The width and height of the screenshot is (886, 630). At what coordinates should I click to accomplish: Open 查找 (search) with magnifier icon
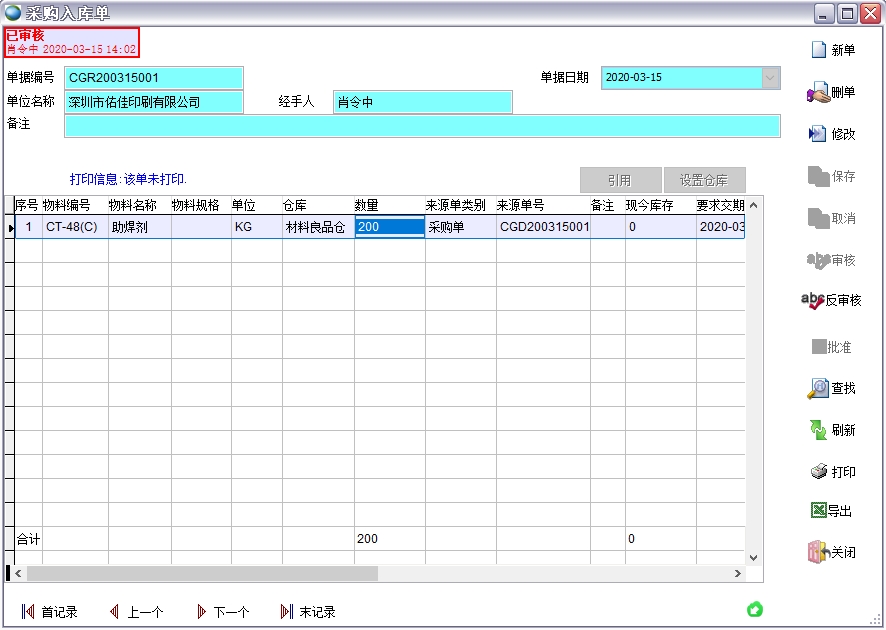click(818, 389)
